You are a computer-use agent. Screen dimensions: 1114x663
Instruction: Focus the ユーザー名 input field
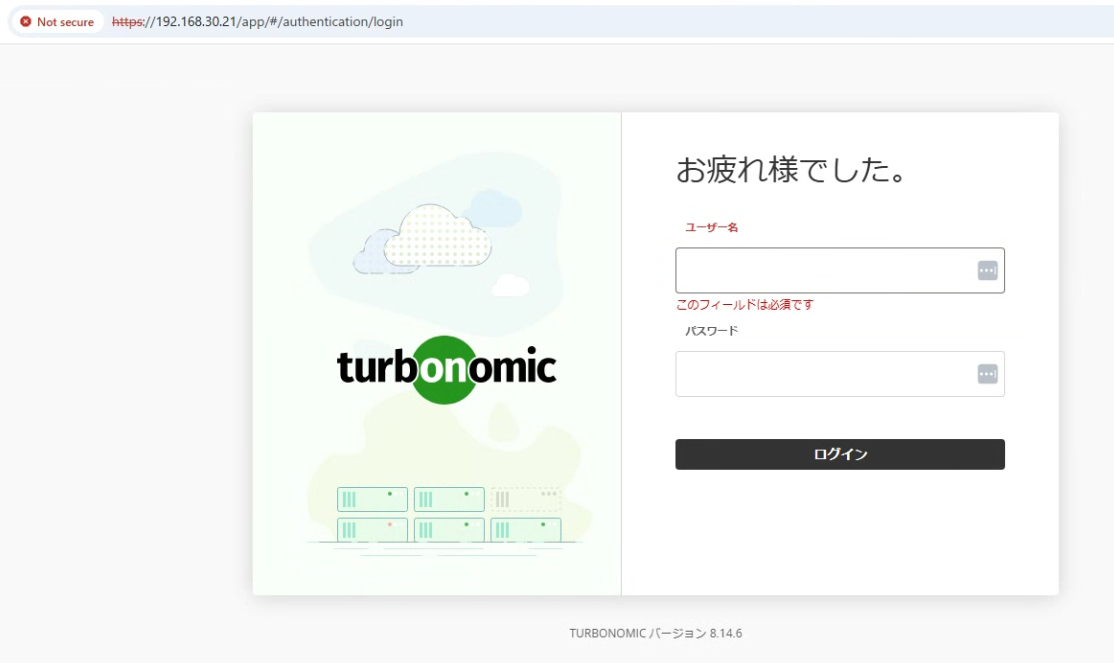click(x=840, y=271)
